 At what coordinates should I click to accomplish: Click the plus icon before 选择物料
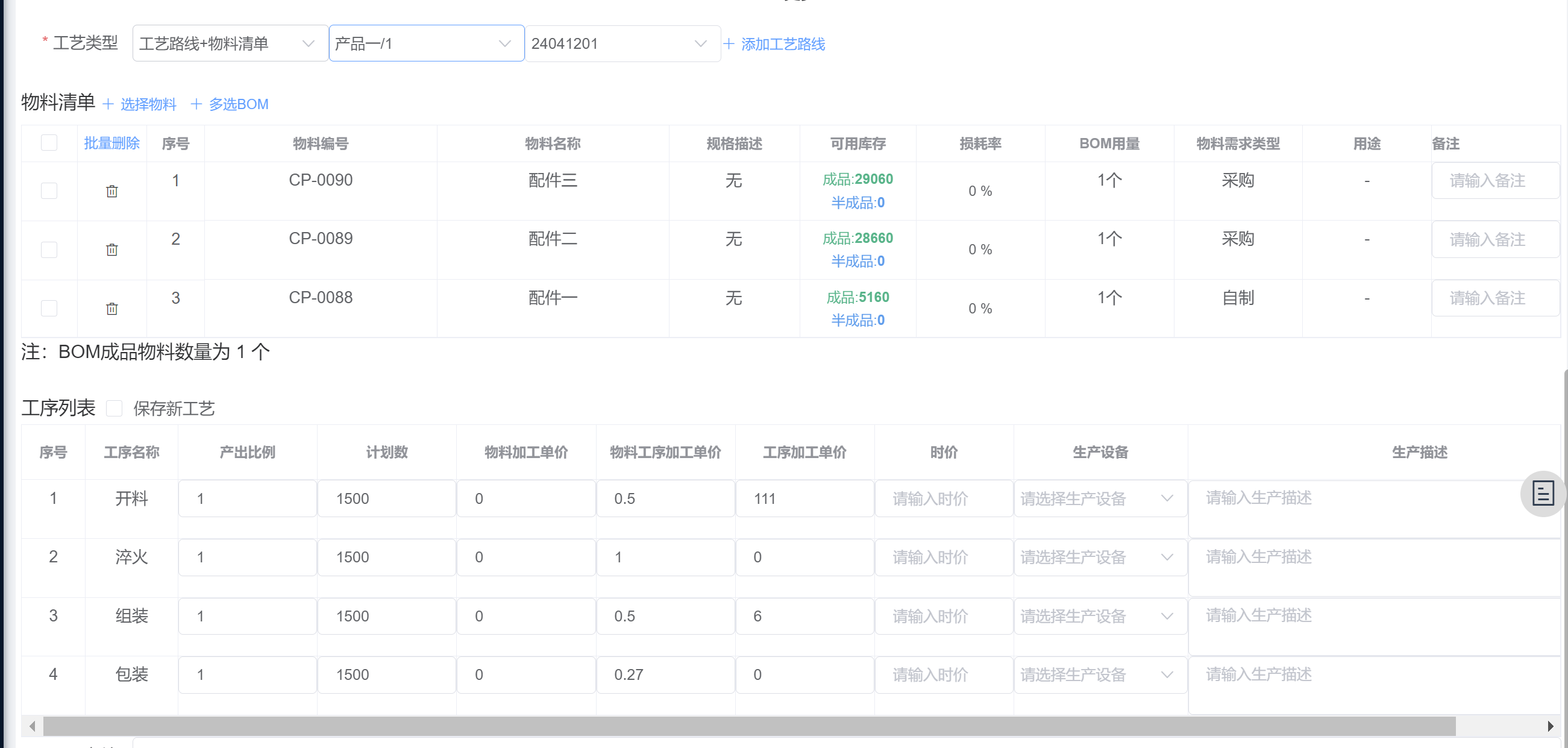[x=108, y=104]
